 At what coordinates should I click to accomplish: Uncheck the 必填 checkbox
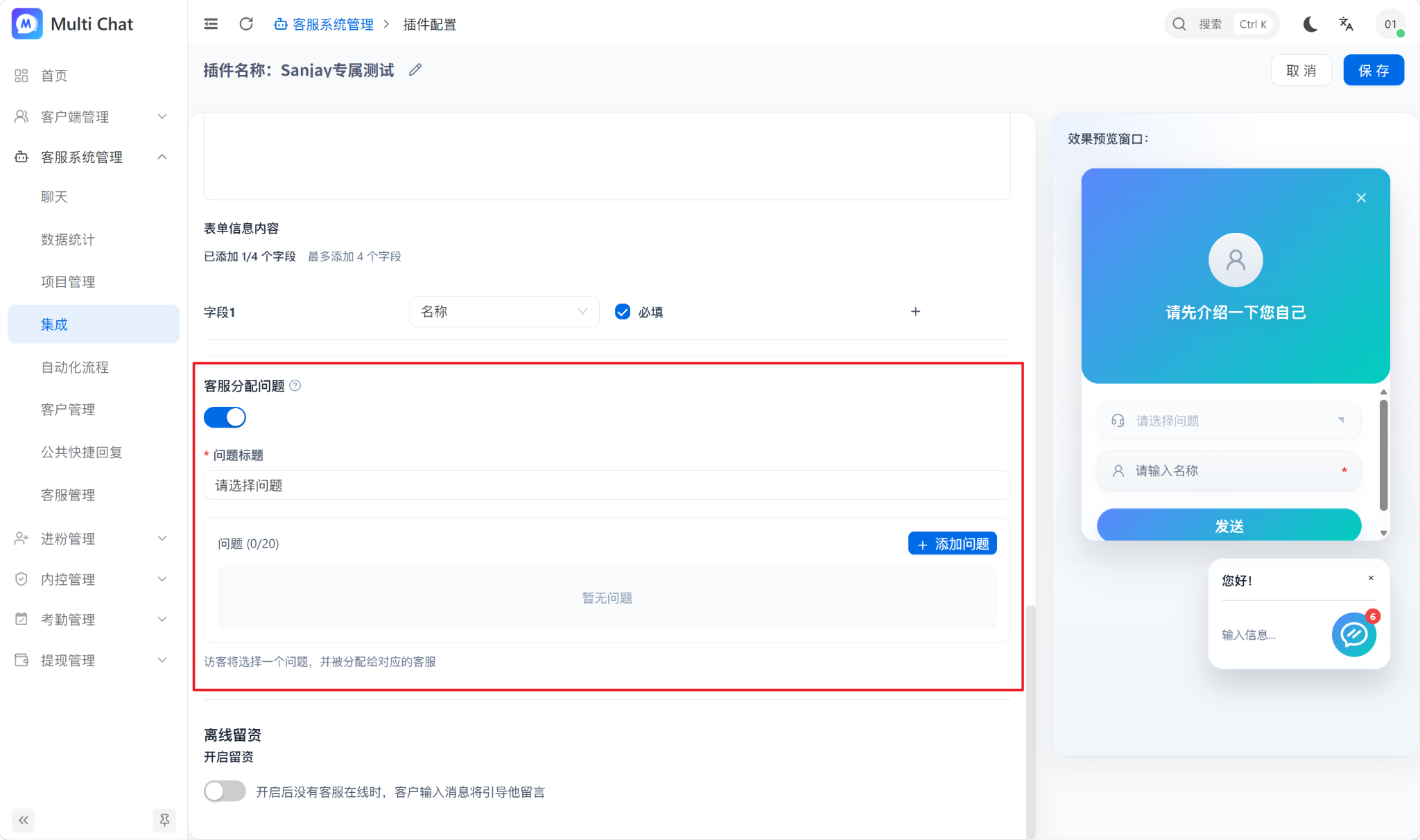point(623,312)
